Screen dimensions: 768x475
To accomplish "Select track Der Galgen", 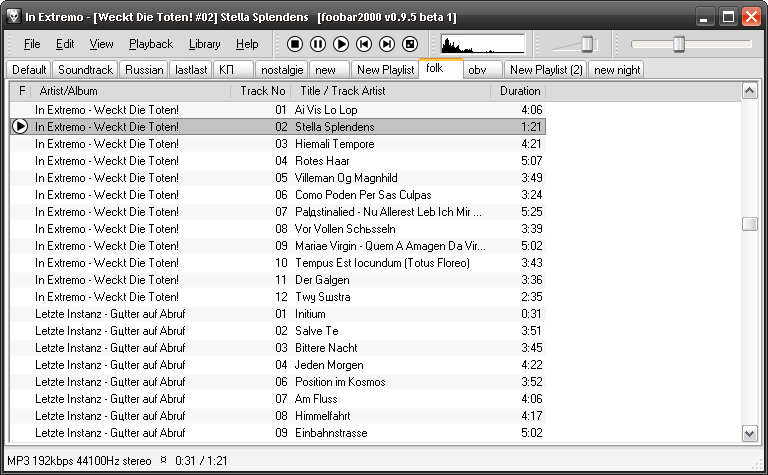I will (278, 280).
